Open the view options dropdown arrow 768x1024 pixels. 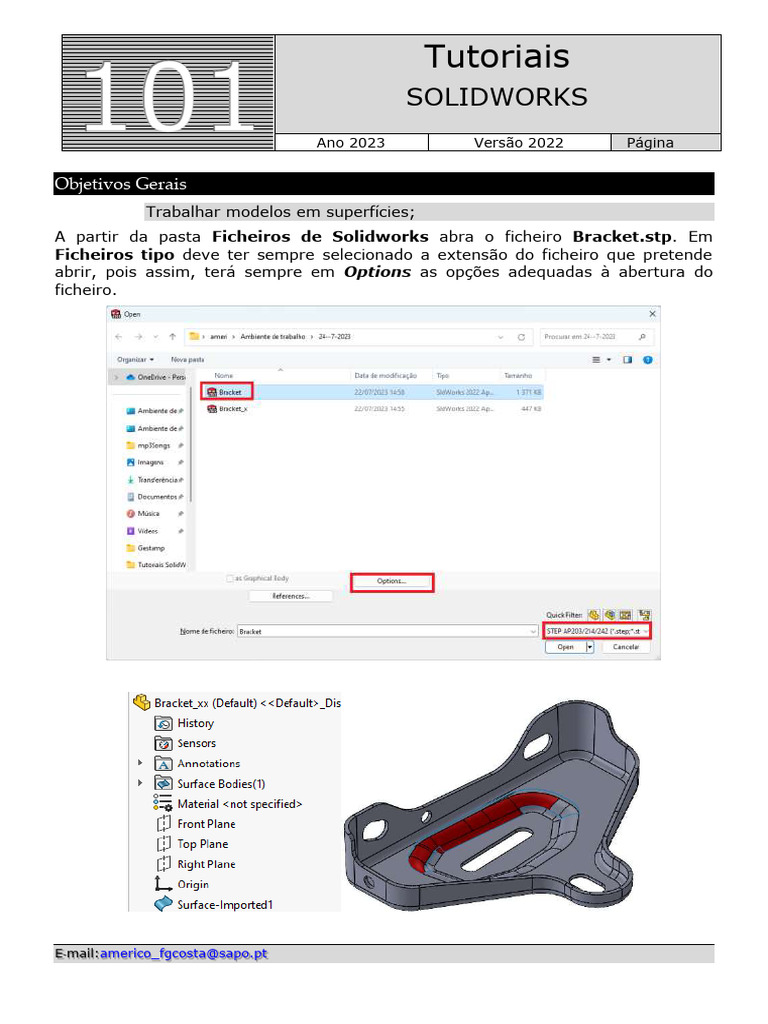pos(609,360)
